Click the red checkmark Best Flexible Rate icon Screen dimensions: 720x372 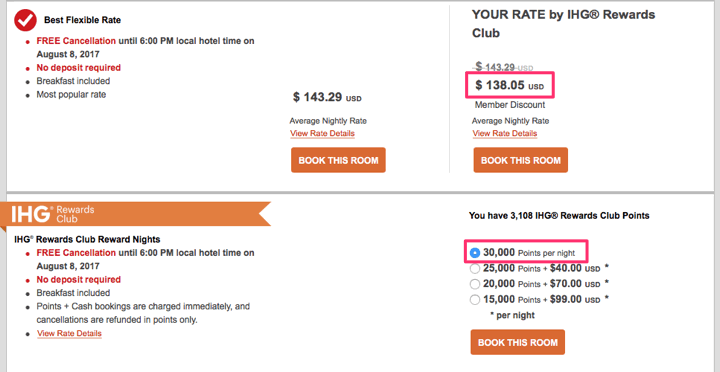(x=25, y=20)
